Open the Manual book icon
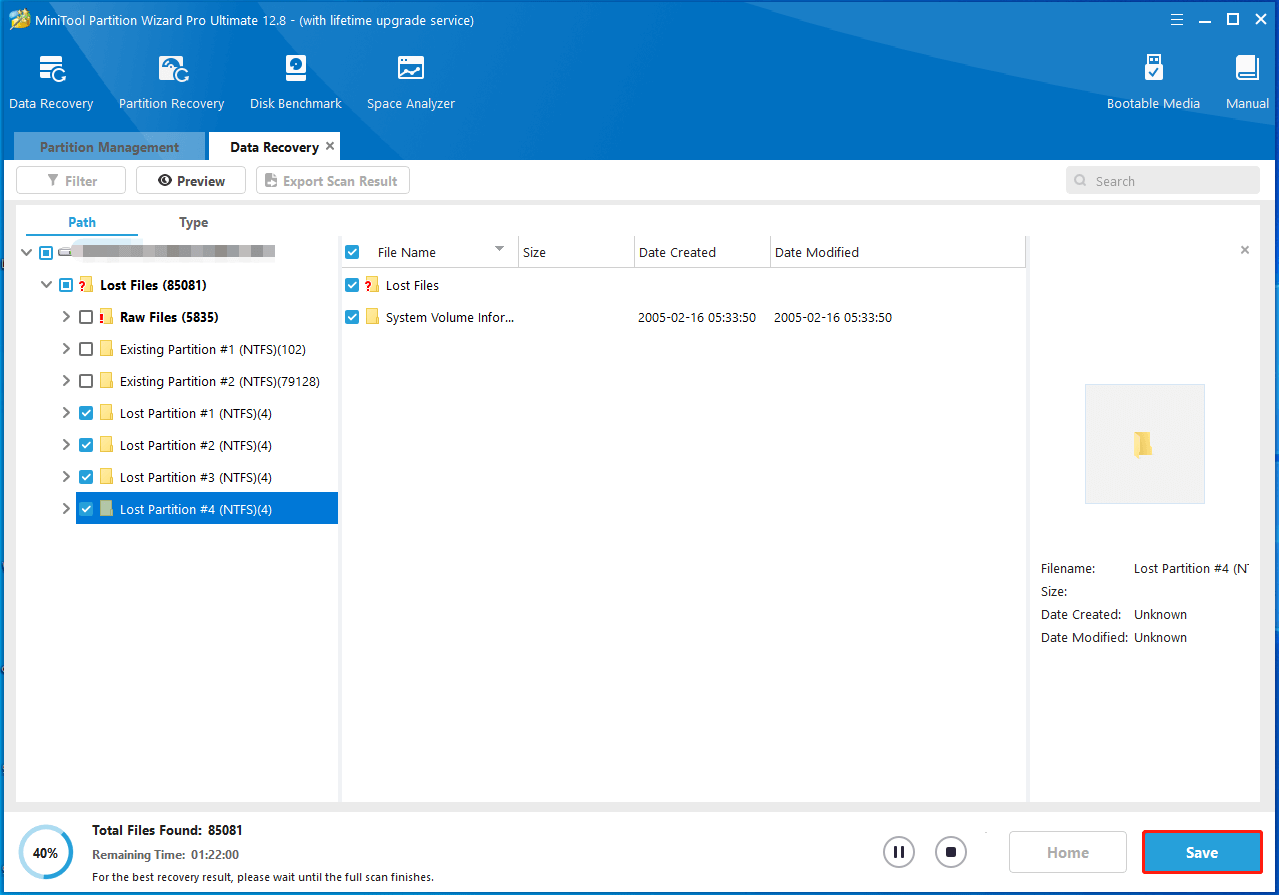The height and width of the screenshot is (895, 1279). (x=1247, y=69)
